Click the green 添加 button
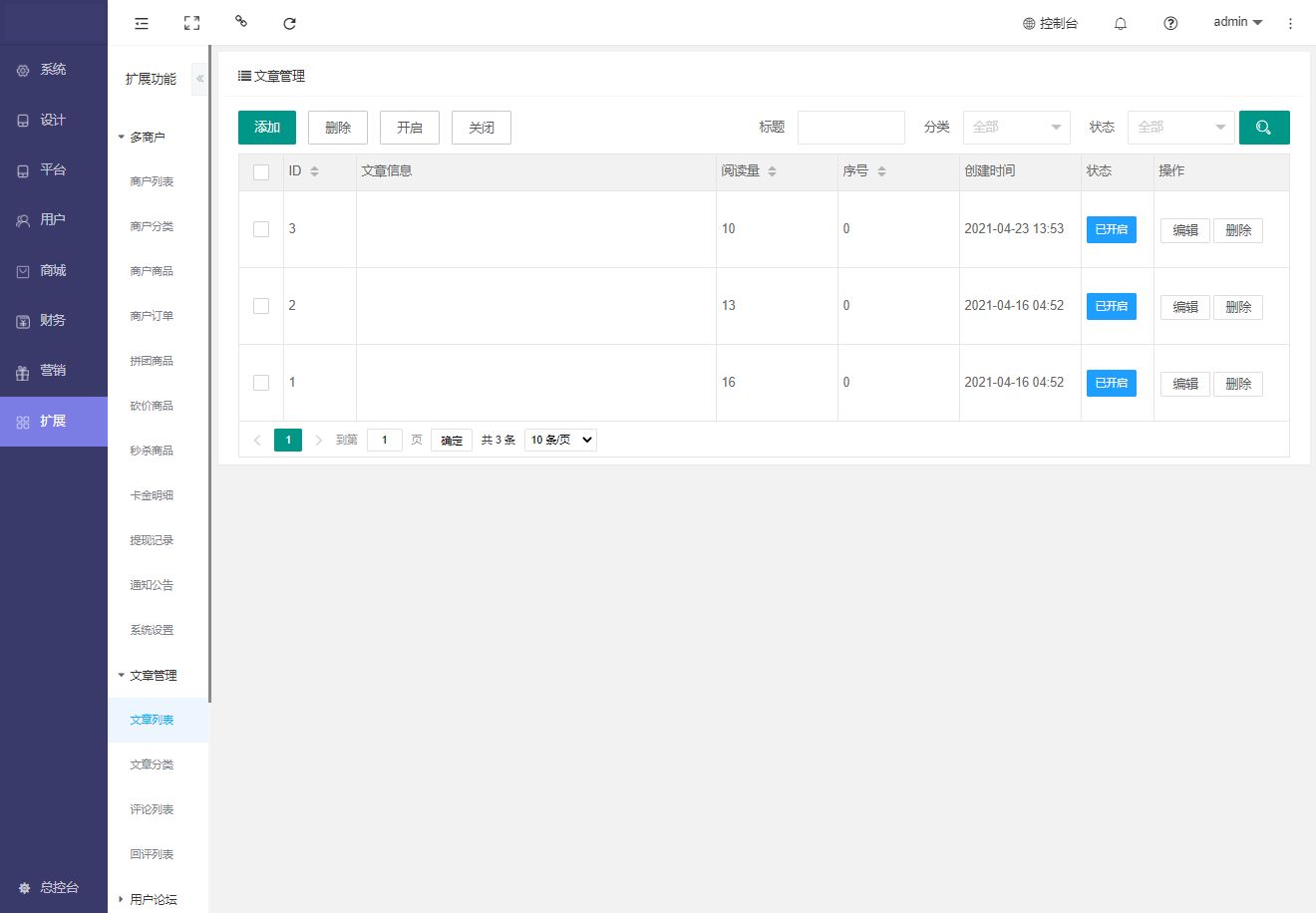The image size is (1316, 913). pyautogui.click(x=267, y=128)
